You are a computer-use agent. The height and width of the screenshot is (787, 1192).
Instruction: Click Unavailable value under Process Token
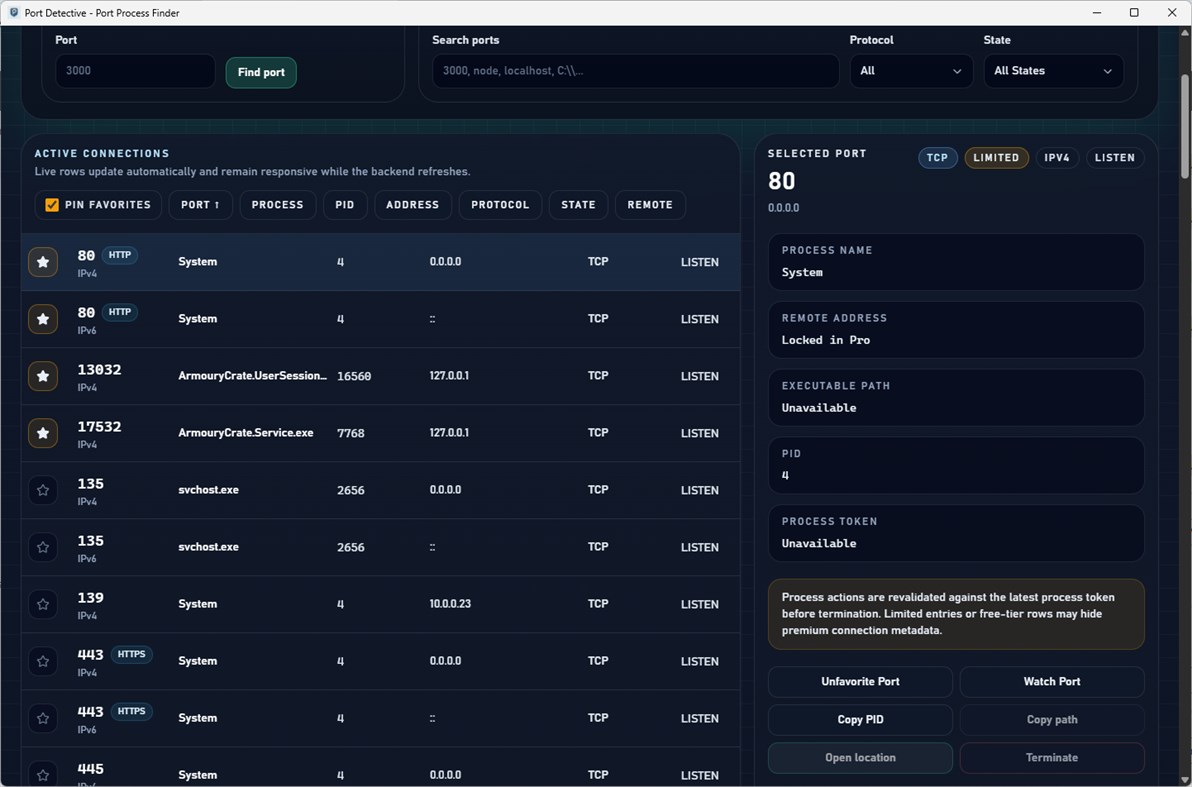tap(819, 543)
